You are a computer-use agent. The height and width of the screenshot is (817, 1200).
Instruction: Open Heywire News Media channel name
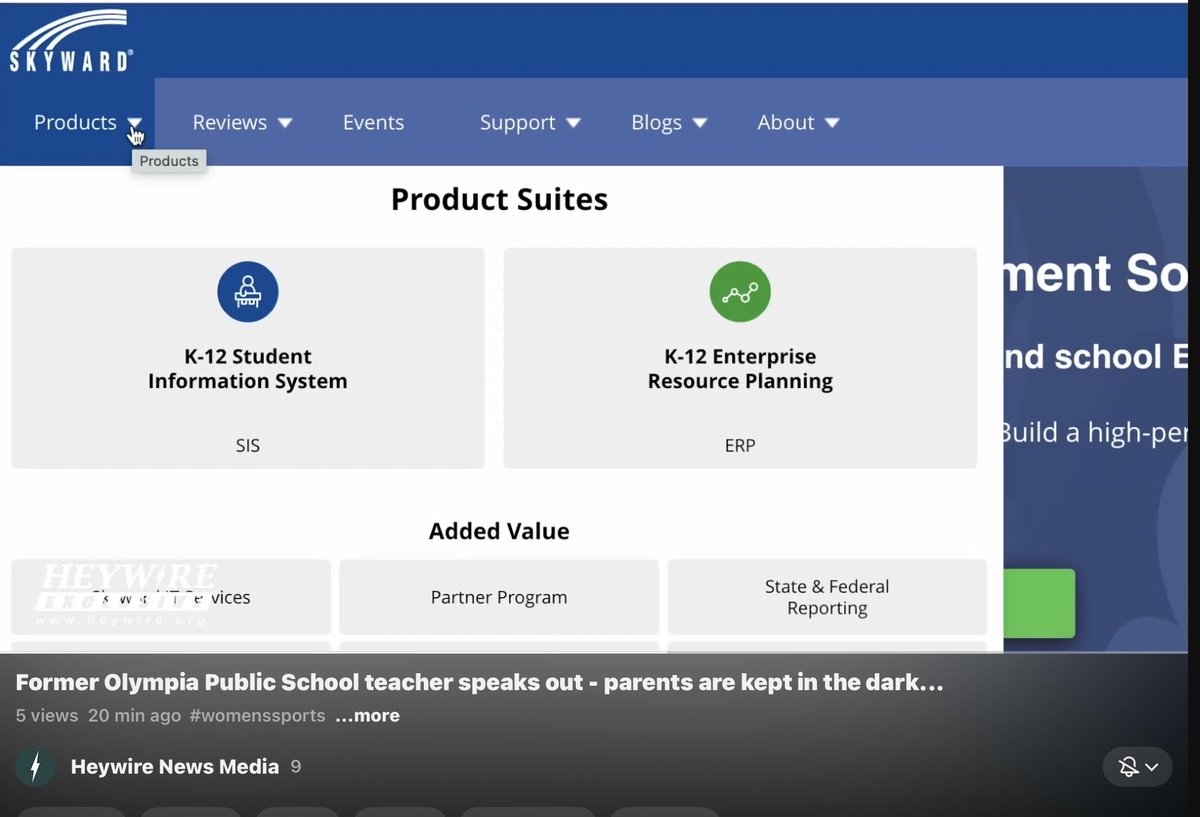pyautogui.click(x=175, y=767)
